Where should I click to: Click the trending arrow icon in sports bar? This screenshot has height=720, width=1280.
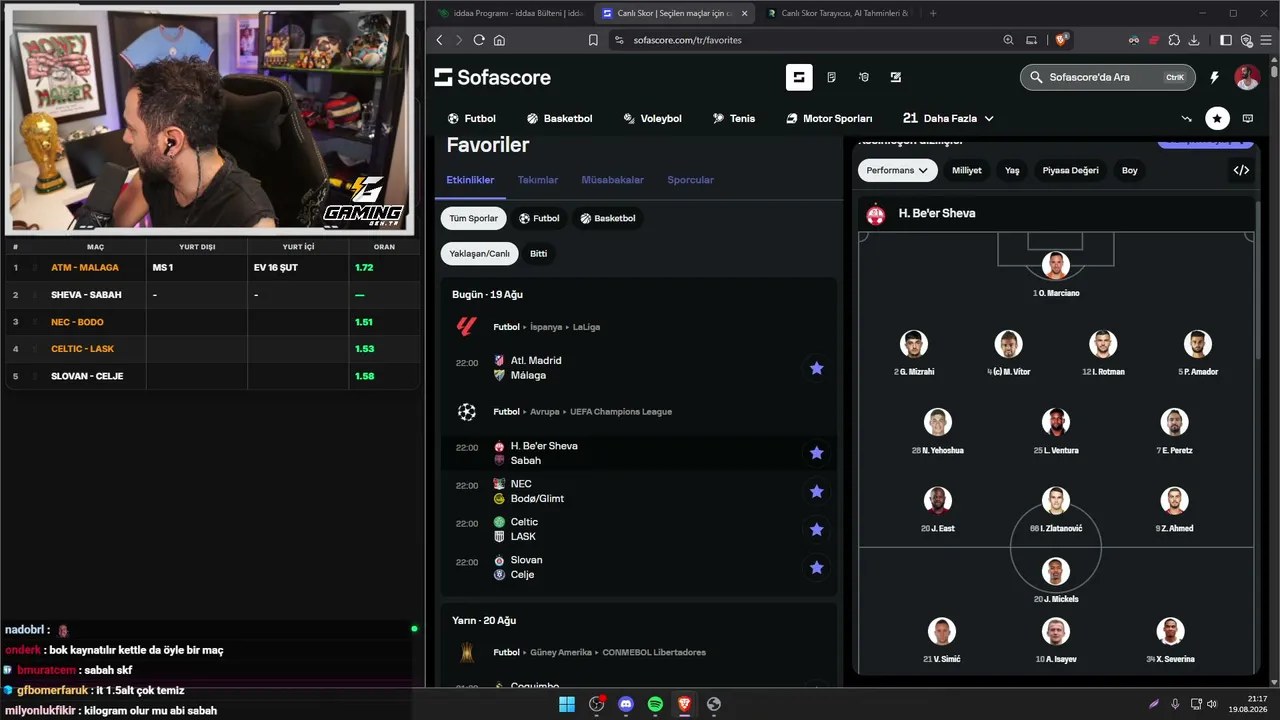(1187, 118)
